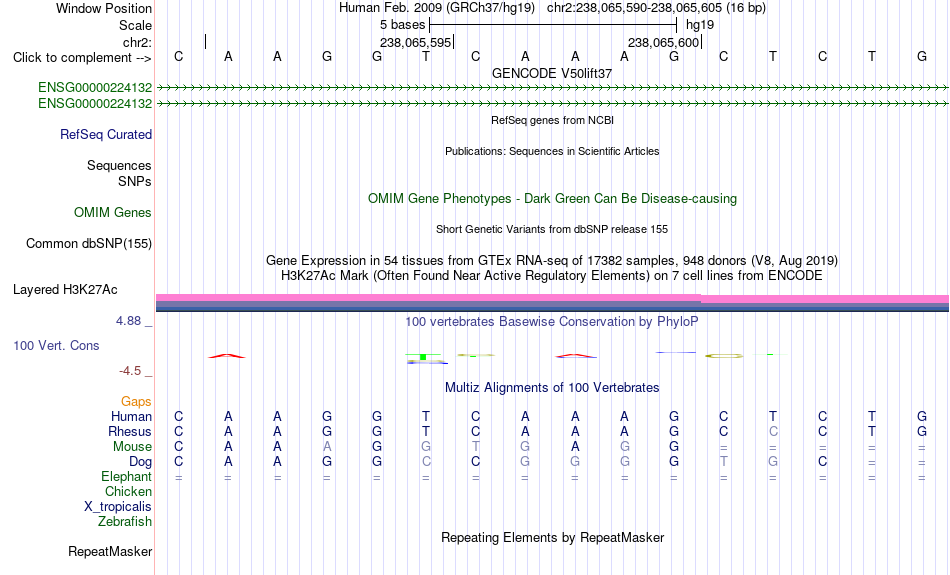950x575 pixels.
Task: Click the Scale label
Action: [135, 25]
